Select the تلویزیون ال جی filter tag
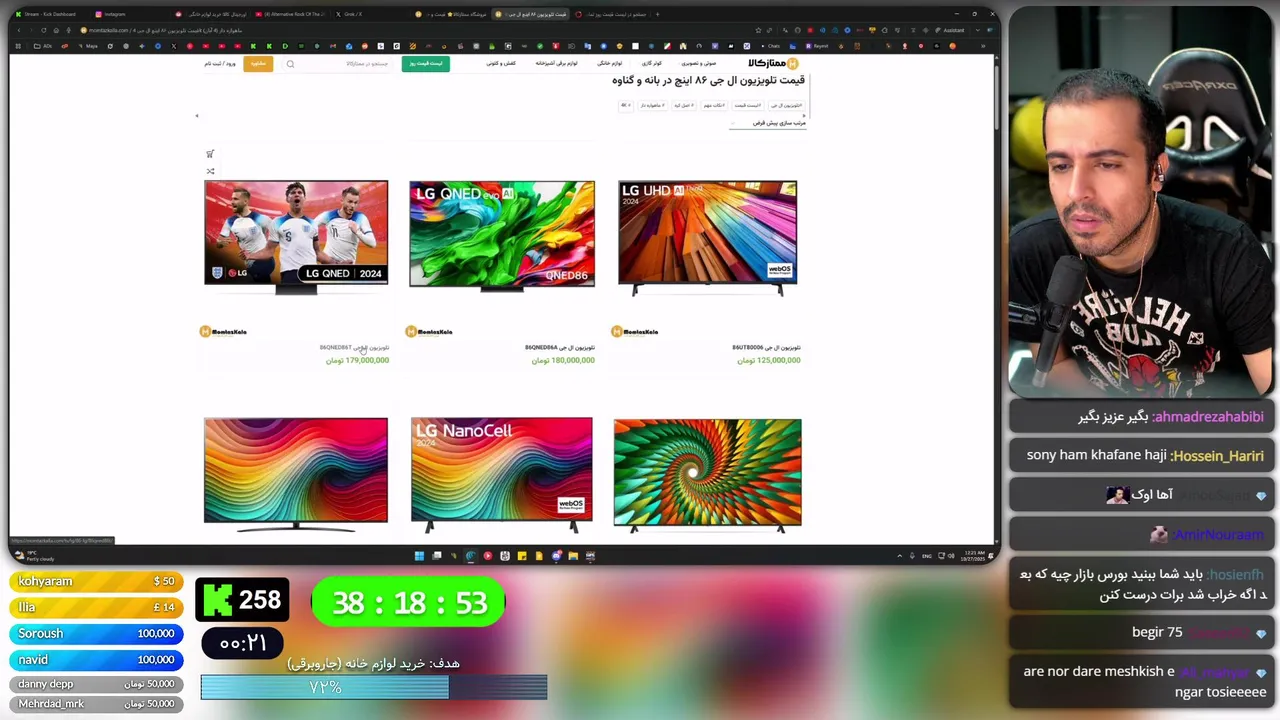This screenshot has width=1280, height=720. click(786, 105)
